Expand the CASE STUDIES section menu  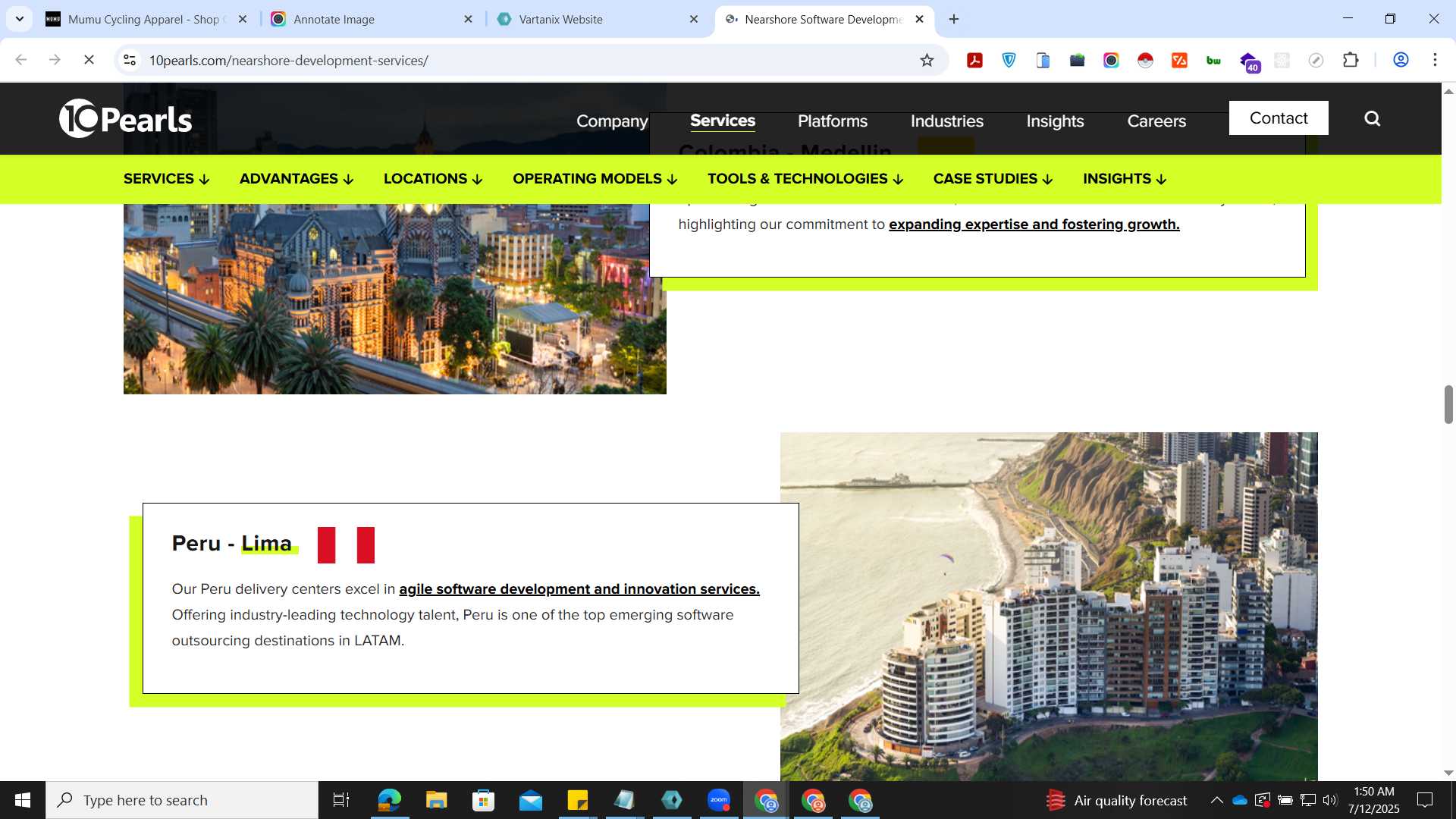pyautogui.click(x=993, y=179)
